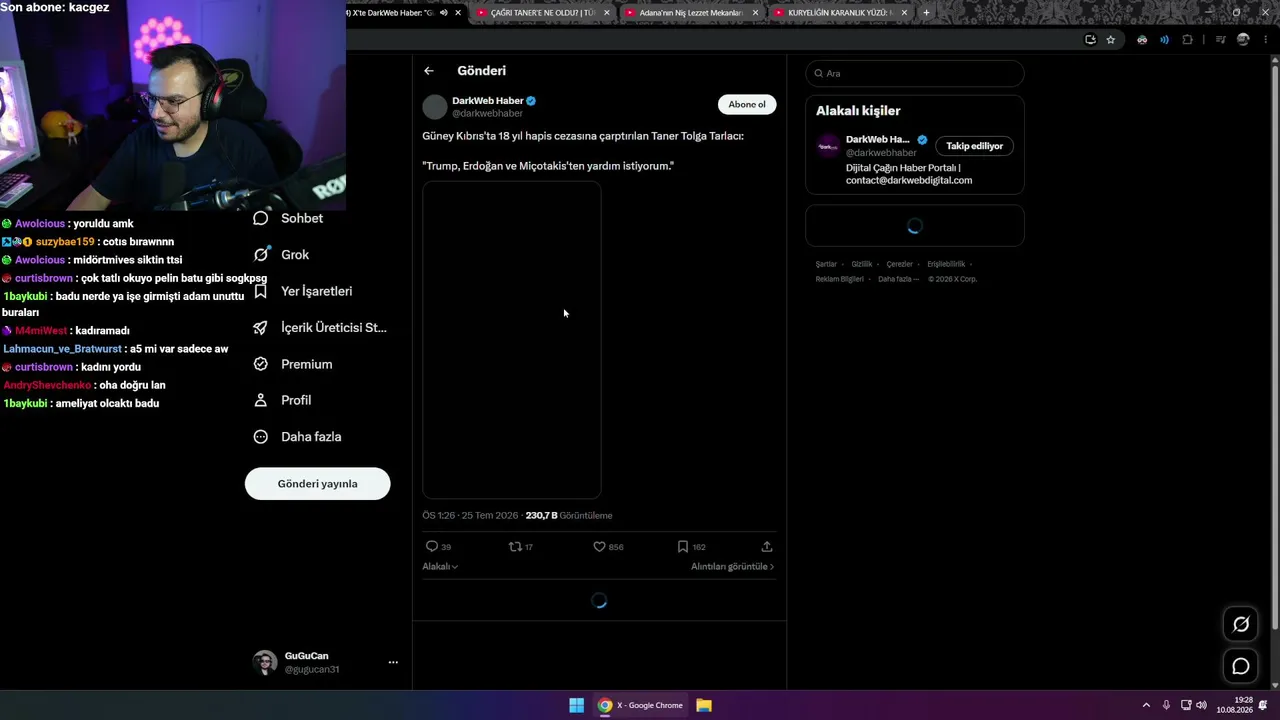This screenshot has height=720, width=1280.
Task: Open a new Chrome tab
Action: [926, 13]
